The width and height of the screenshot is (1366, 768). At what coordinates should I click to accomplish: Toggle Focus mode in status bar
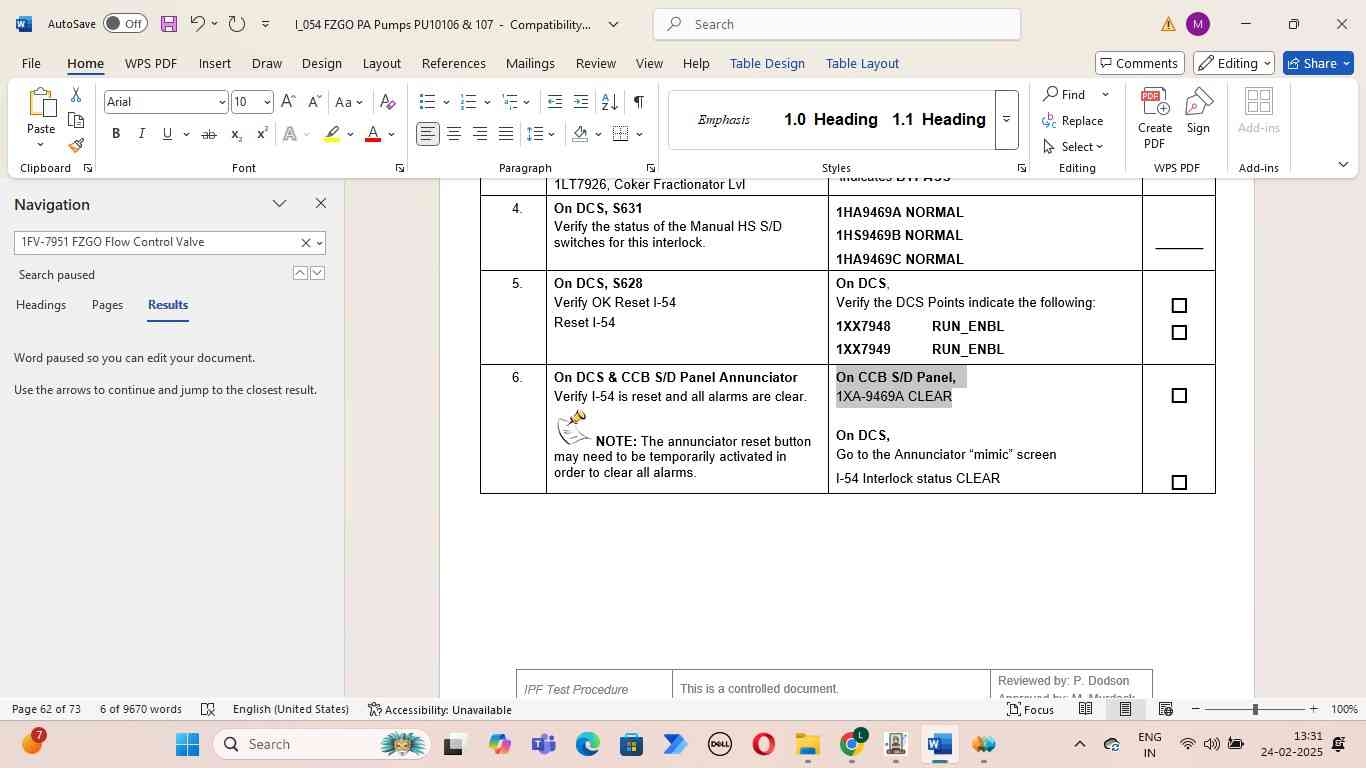point(1030,709)
